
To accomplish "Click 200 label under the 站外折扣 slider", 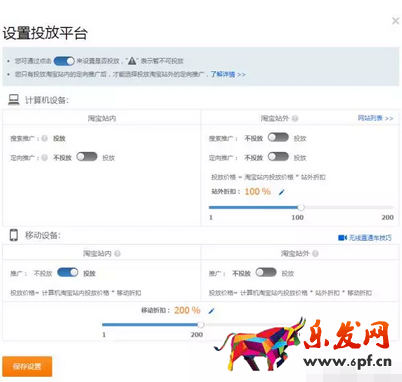I will click(387, 217).
